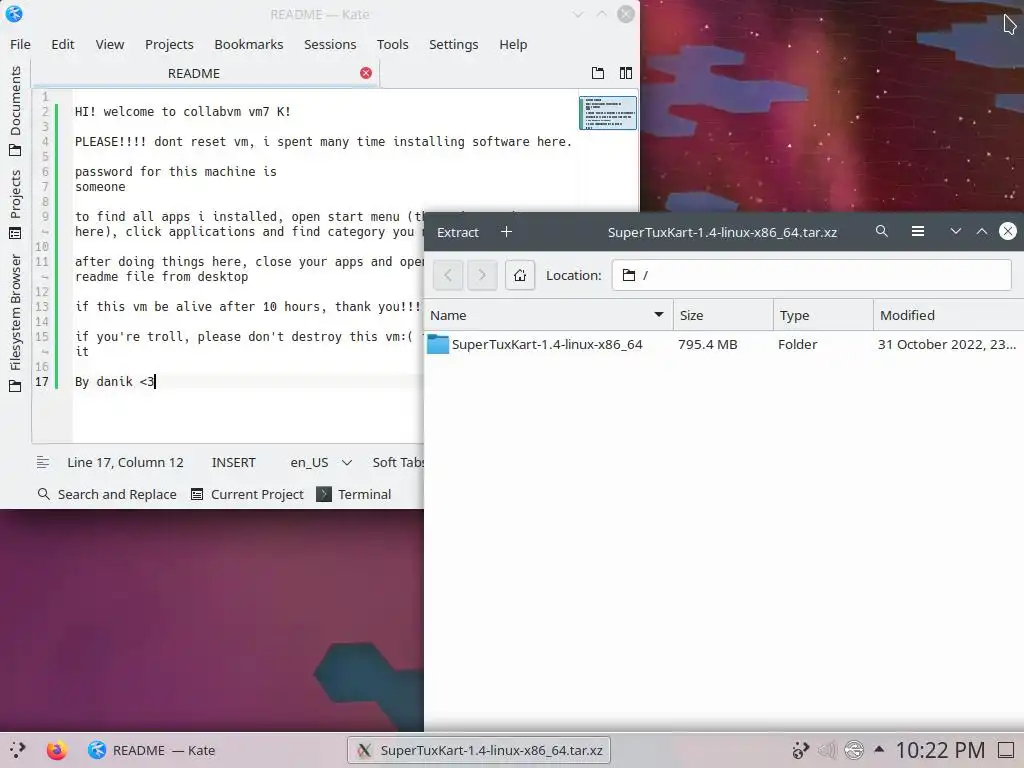Sort by the Type column header
The height and width of the screenshot is (768, 1024).
823,315
